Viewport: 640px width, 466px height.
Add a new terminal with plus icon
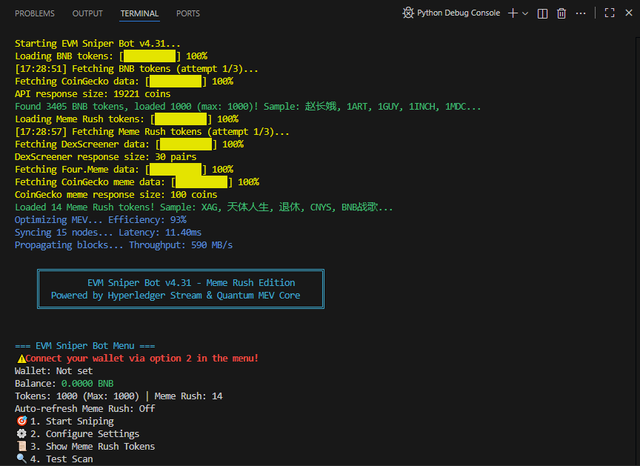513,13
